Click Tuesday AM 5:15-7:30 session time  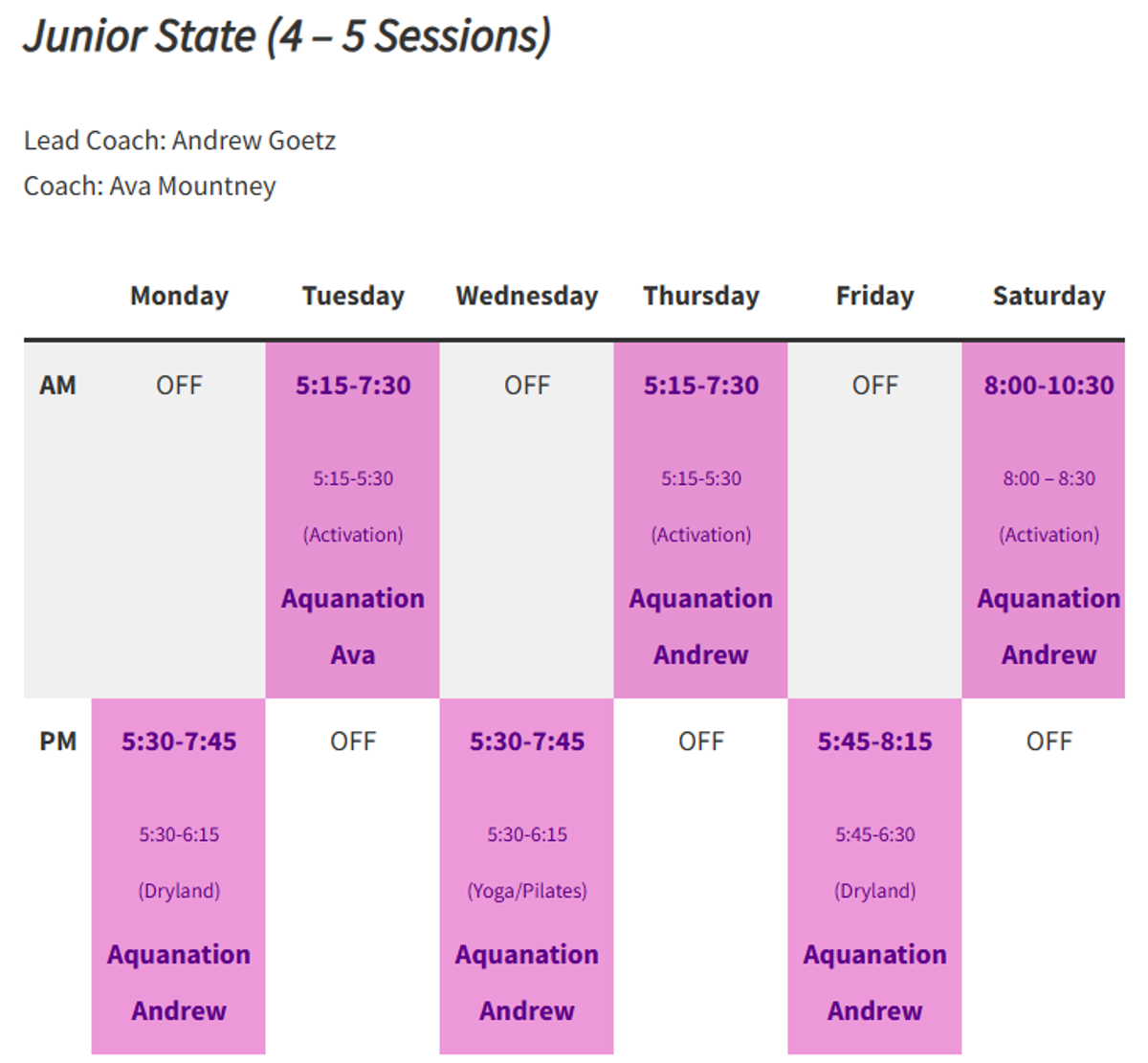[x=353, y=385]
